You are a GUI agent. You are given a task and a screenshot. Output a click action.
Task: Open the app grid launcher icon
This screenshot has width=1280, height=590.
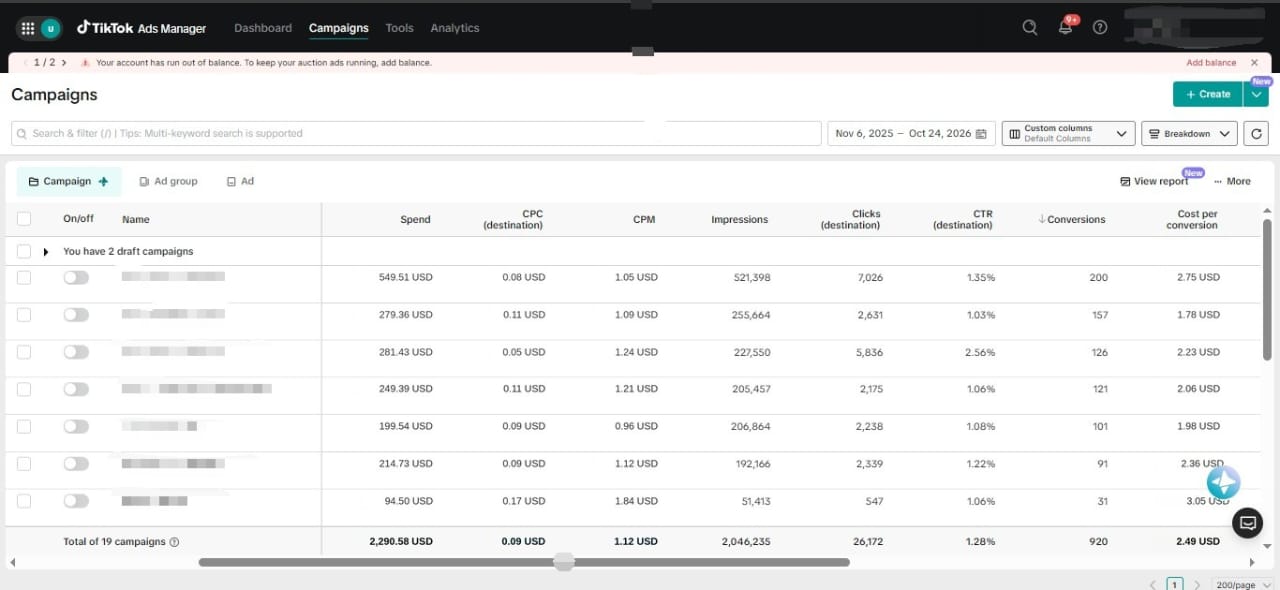[27, 28]
